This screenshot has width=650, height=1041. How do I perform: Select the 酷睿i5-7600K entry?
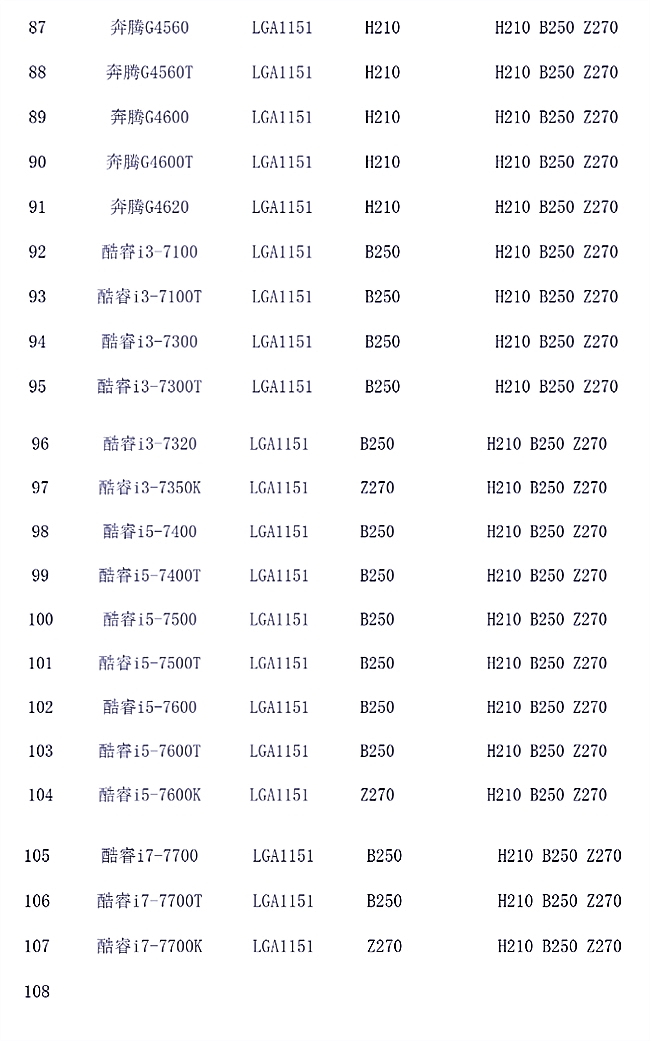(x=149, y=795)
